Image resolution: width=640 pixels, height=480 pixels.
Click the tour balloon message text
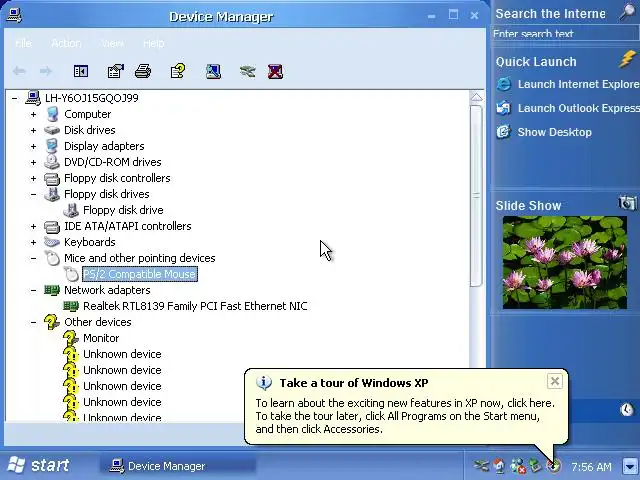pyautogui.click(x=405, y=416)
